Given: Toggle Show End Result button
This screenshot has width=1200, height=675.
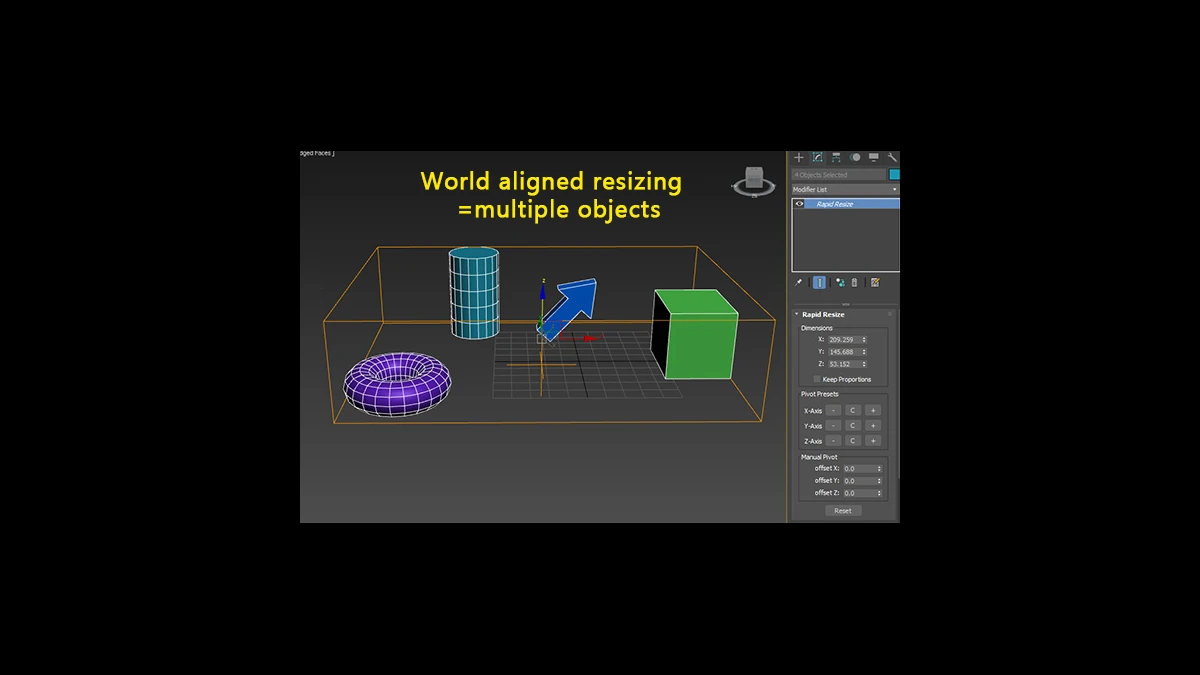Looking at the screenshot, I should [x=819, y=283].
